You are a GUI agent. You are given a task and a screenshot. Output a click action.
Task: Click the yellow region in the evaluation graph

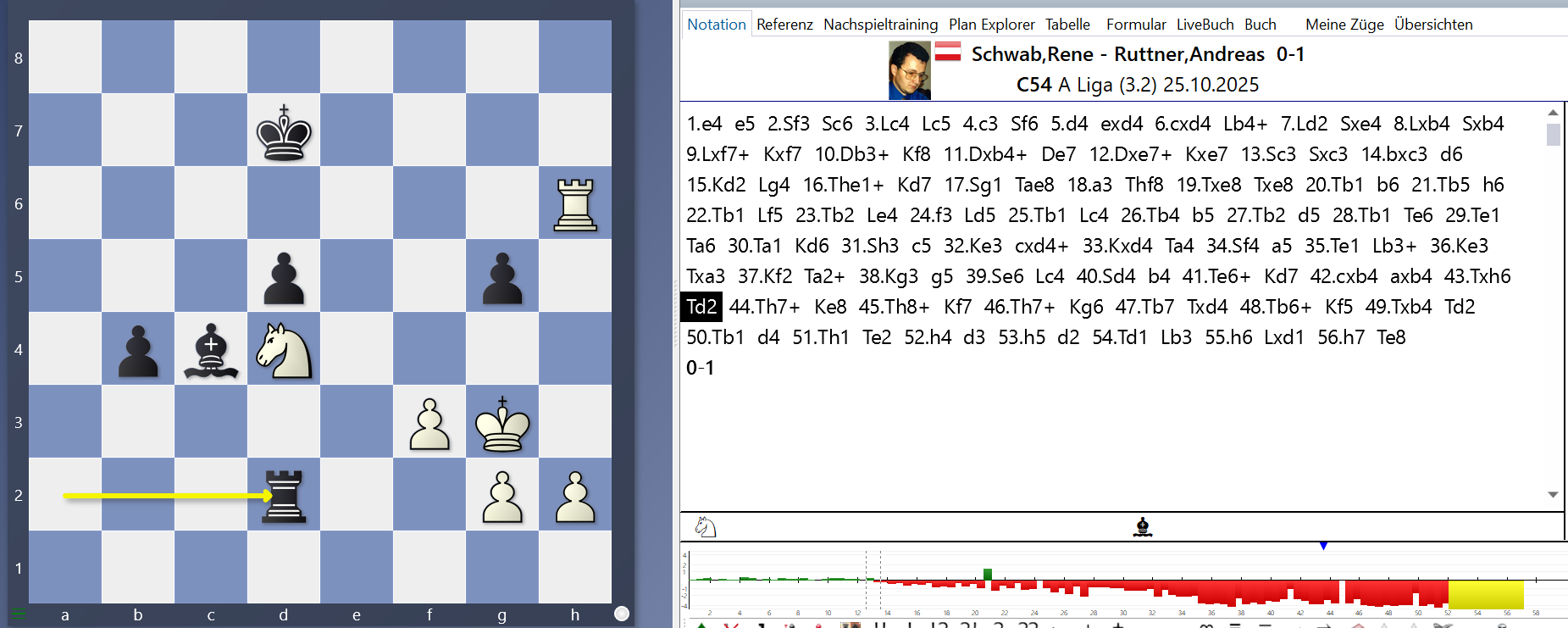tap(1486, 594)
